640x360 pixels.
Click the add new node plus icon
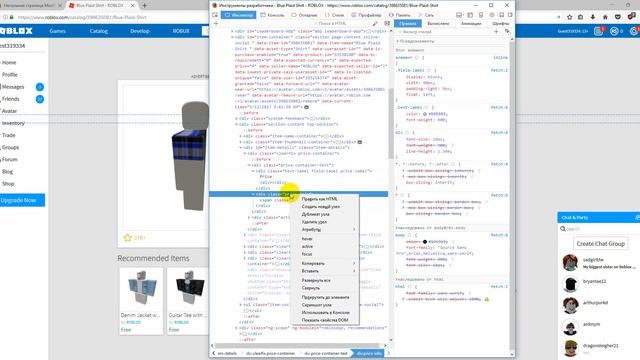[216, 23]
